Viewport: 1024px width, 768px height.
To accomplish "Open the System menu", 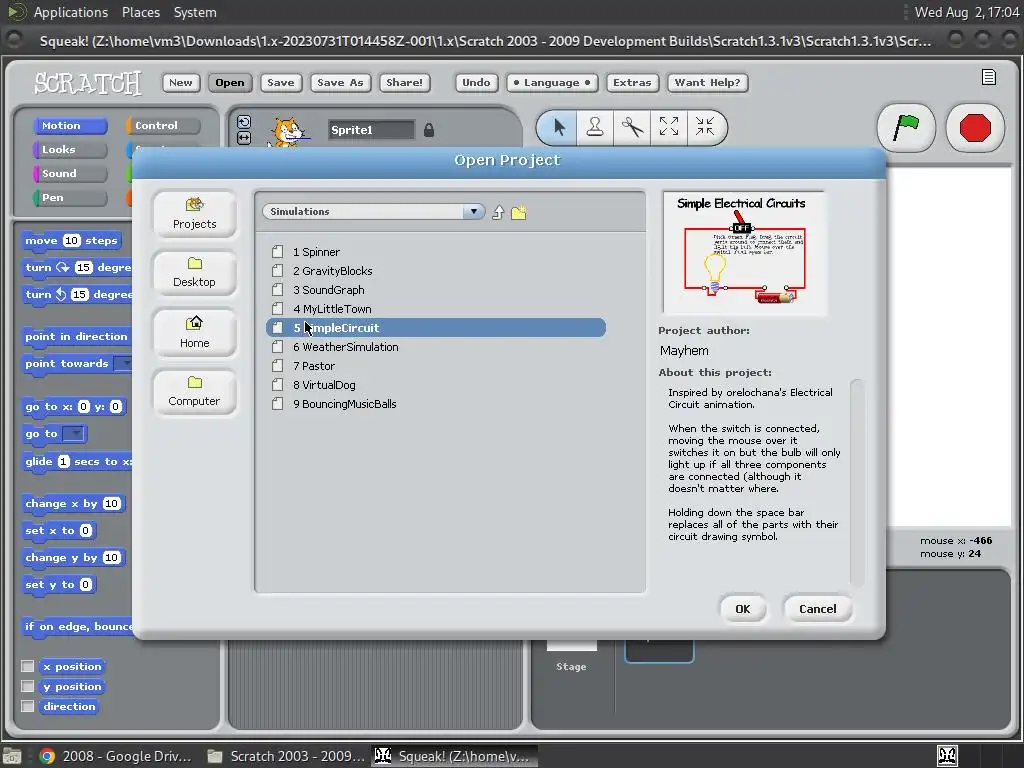I will pos(195,12).
